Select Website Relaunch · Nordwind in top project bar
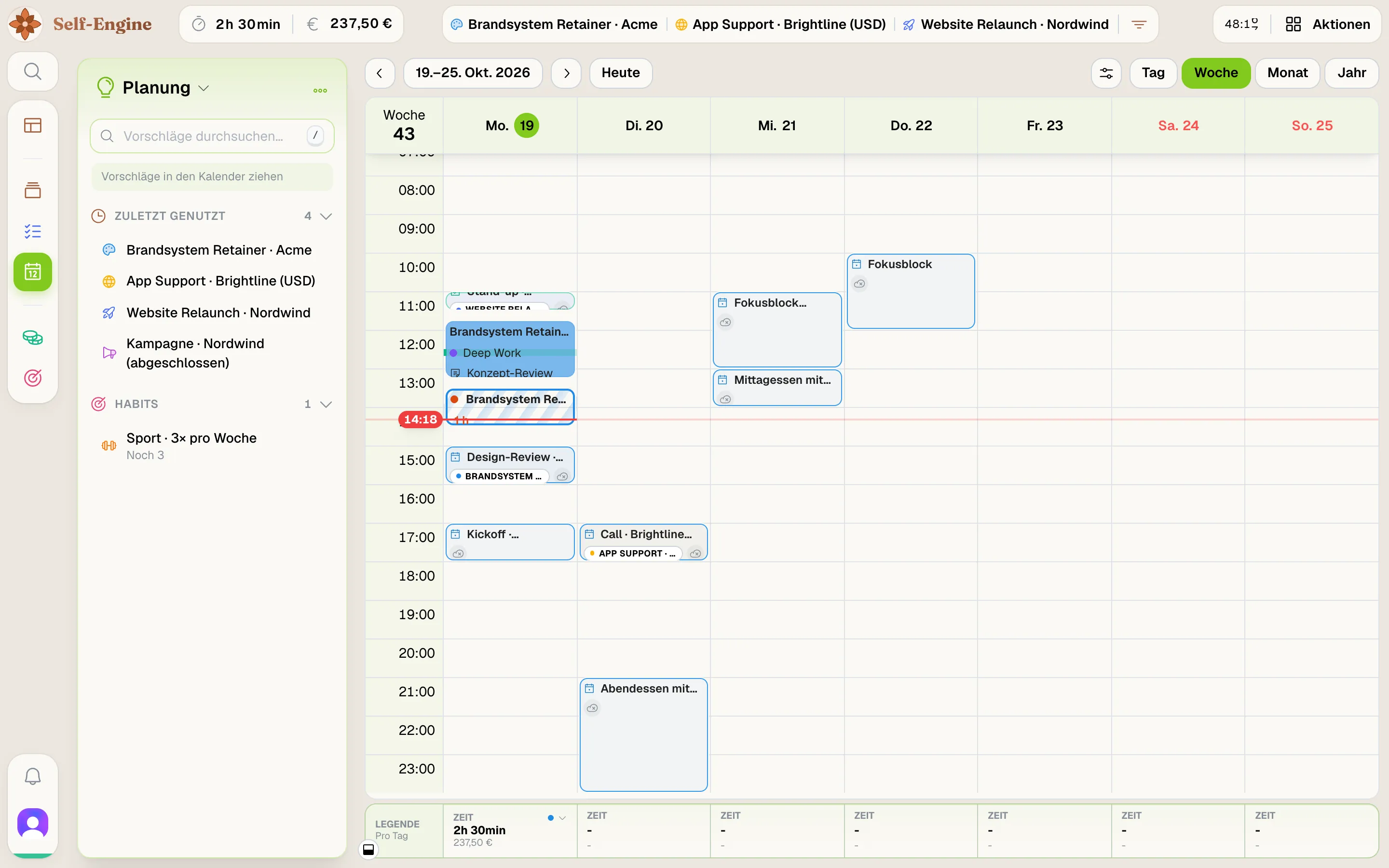The height and width of the screenshot is (868, 1389). pos(1006,24)
